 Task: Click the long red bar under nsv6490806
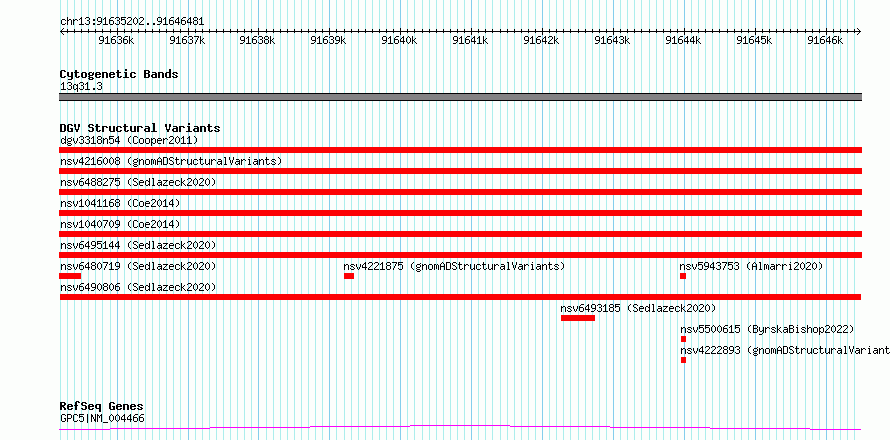pyautogui.click(x=460, y=297)
